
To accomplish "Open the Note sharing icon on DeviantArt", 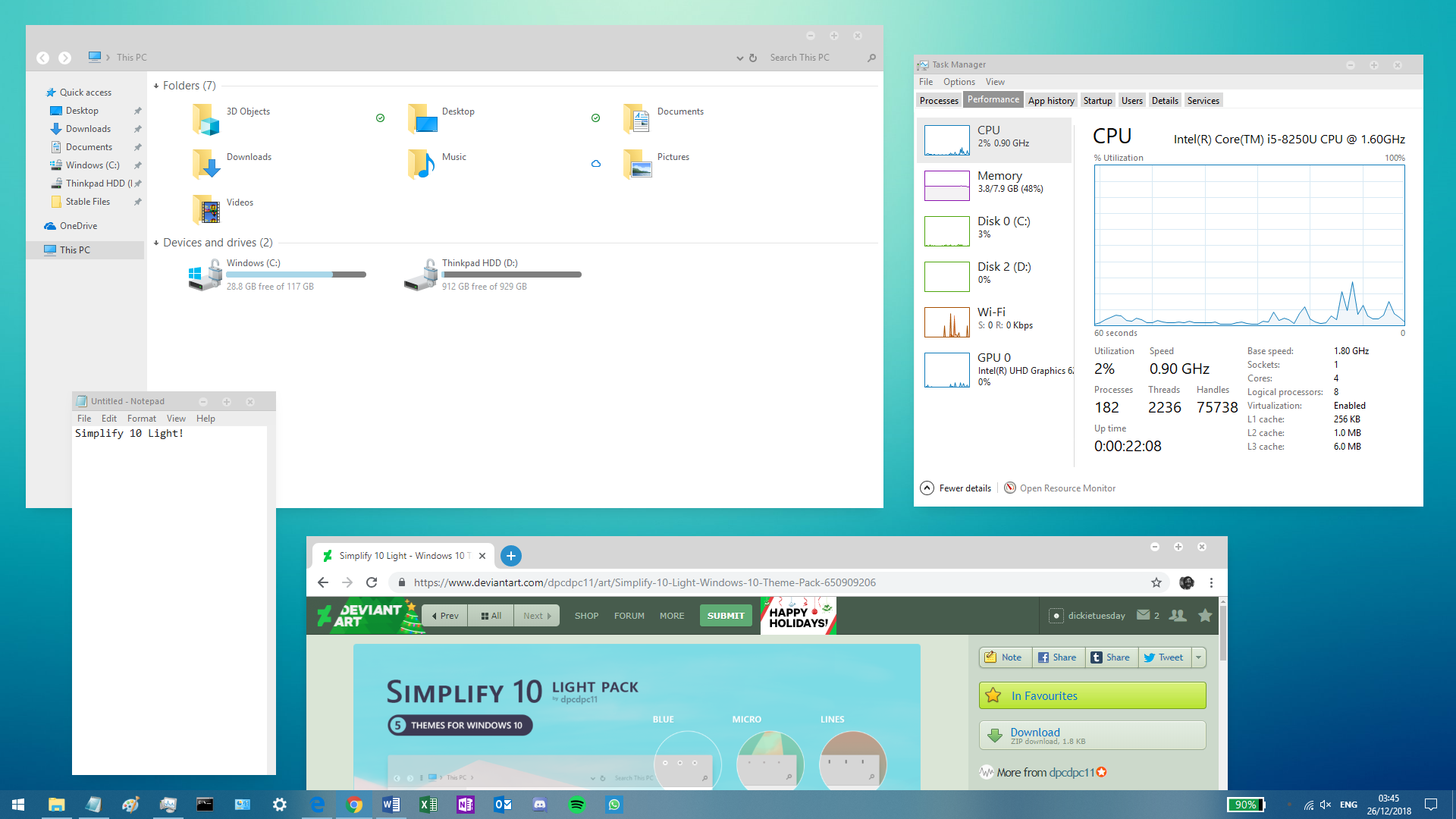I will coord(991,657).
